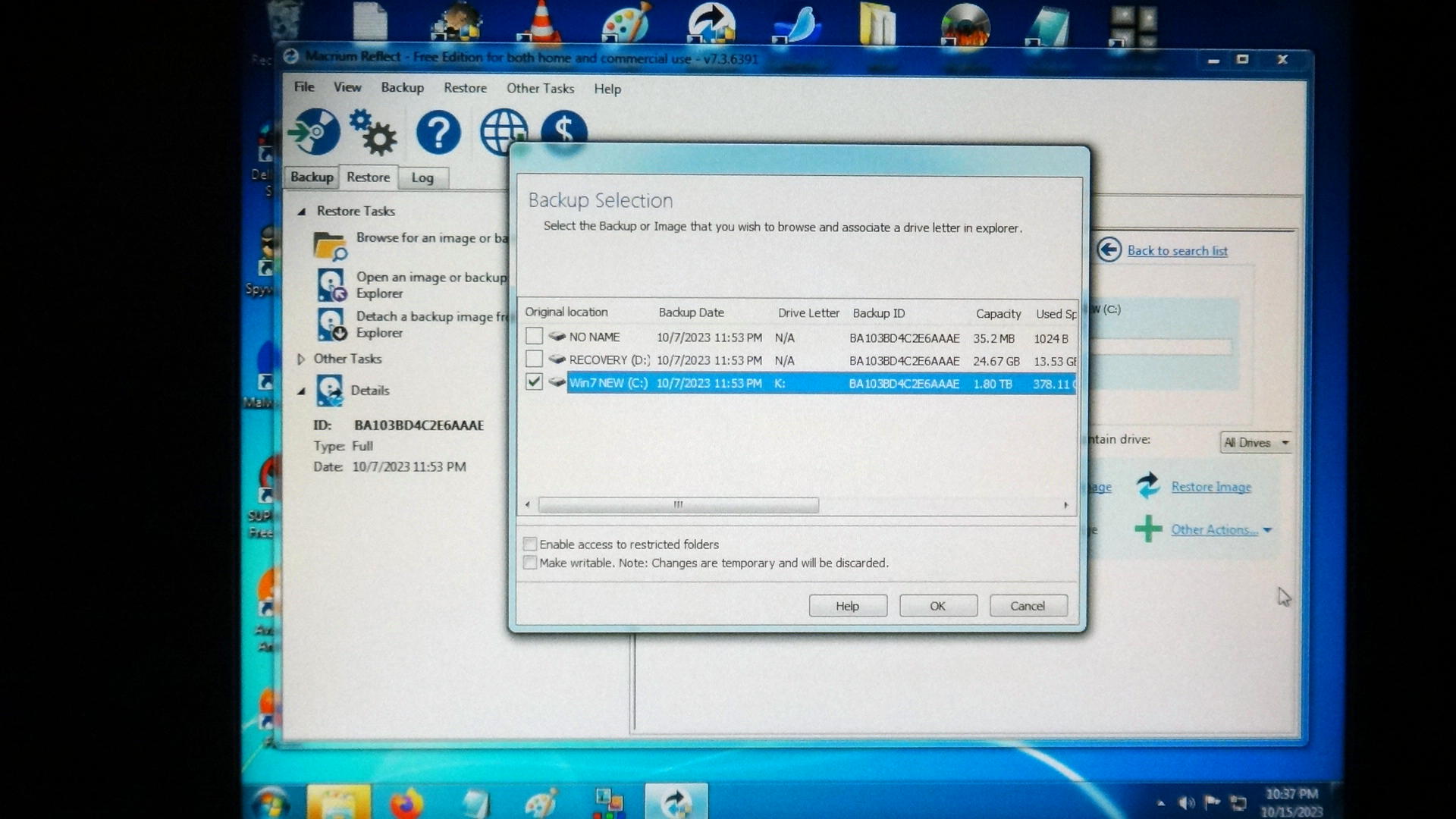Click the Back to search list arrow icon
This screenshot has width=1456, height=819.
point(1109,249)
